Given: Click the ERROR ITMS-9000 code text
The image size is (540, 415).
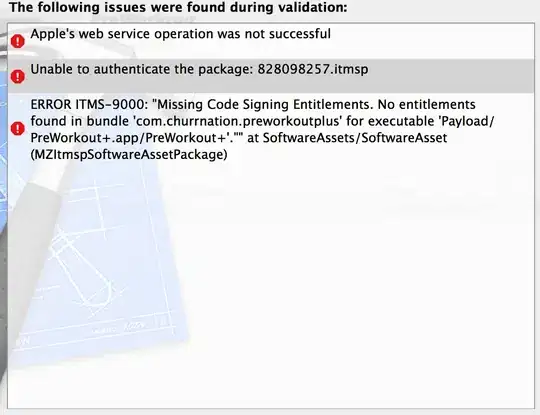Looking at the screenshot, I should [89, 104].
